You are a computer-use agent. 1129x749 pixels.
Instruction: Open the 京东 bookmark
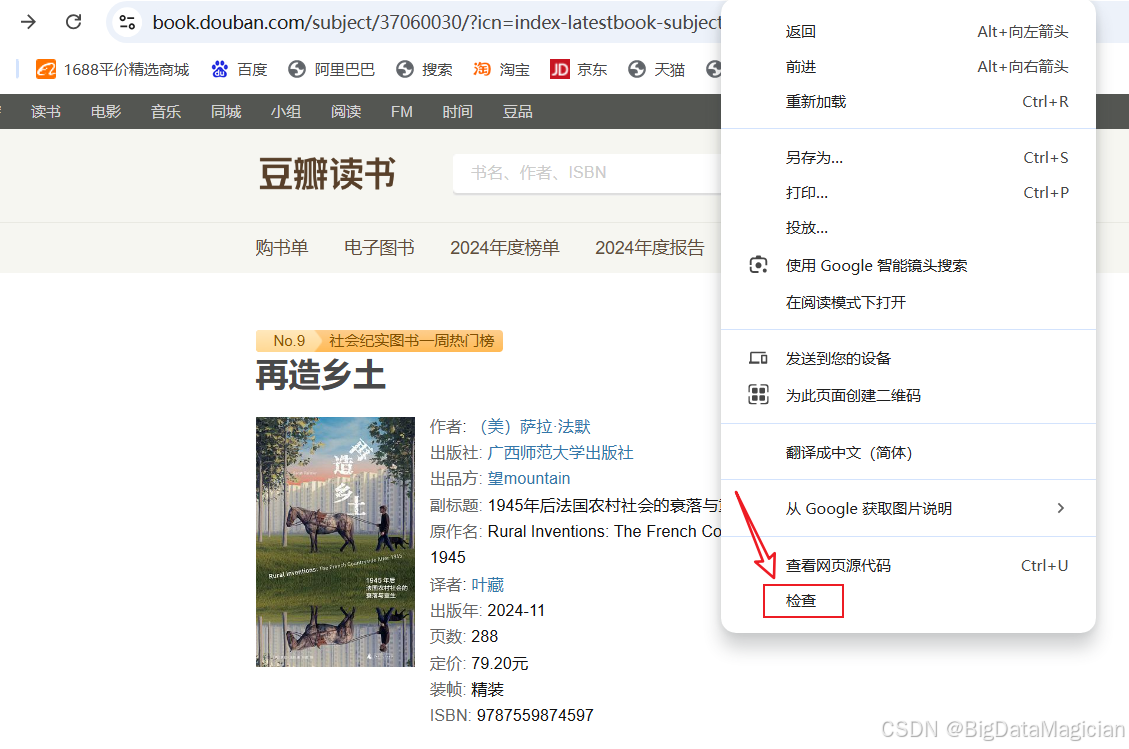point(578,69)
